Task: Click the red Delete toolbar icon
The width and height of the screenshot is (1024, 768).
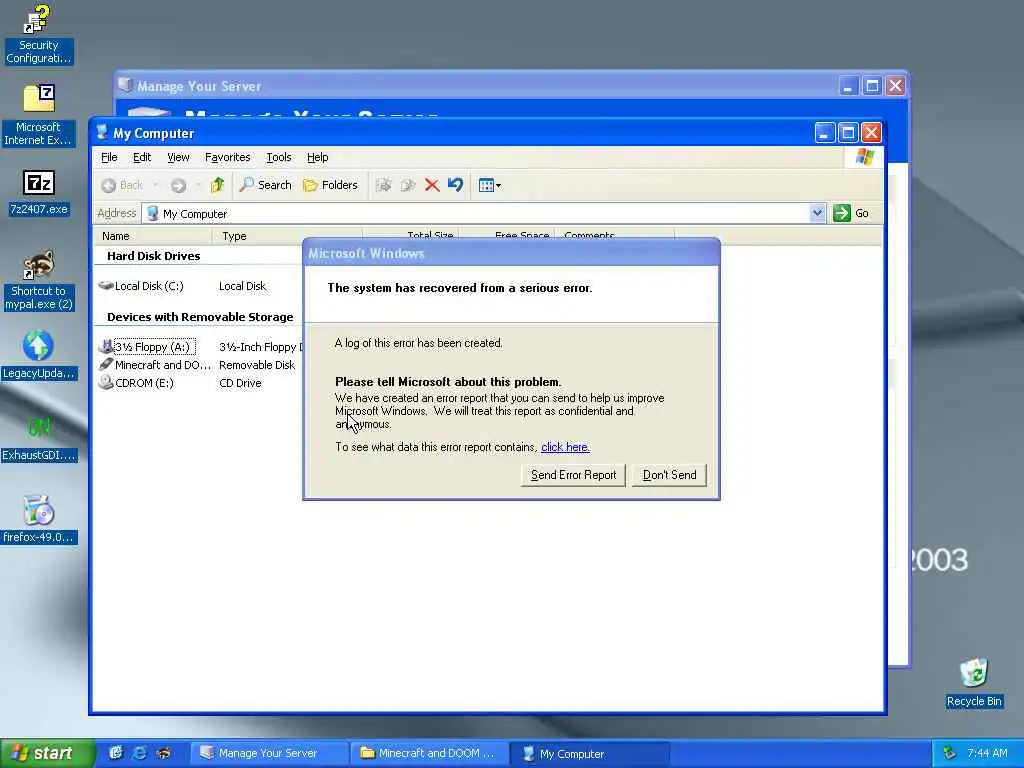Action: (432, 185)
